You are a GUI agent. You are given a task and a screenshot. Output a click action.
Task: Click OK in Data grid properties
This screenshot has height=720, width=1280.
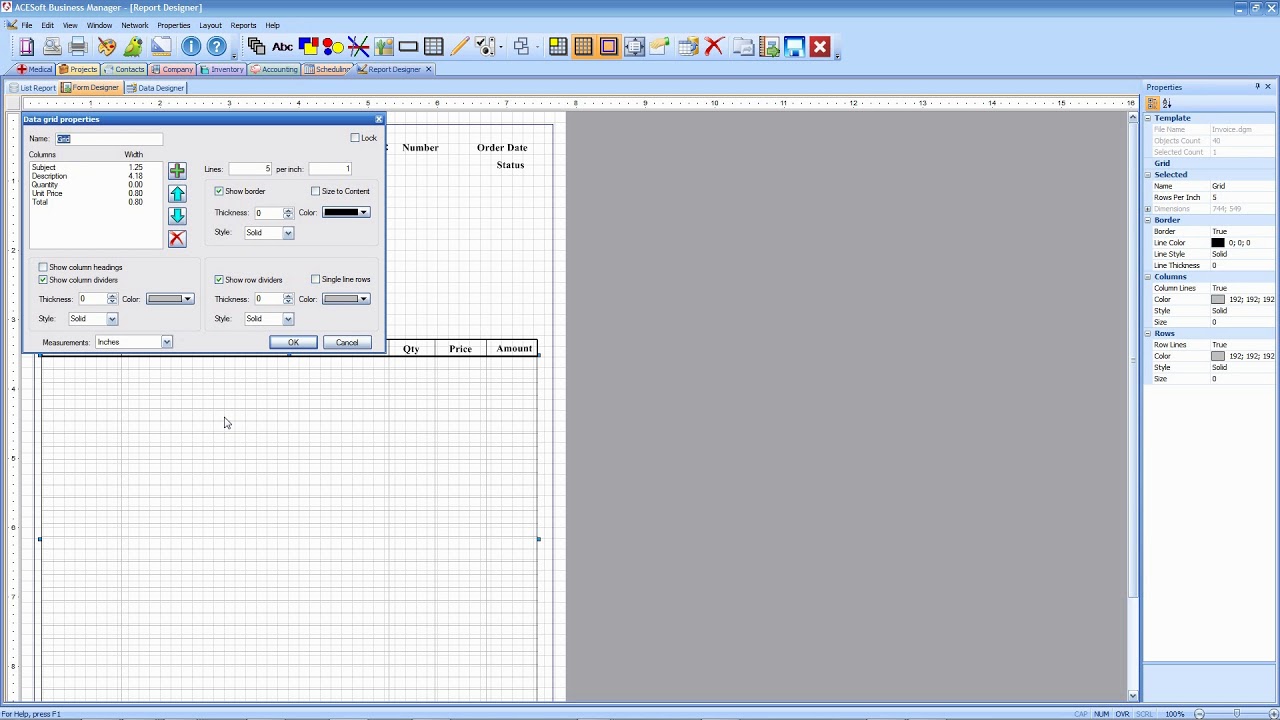point(293,343)
